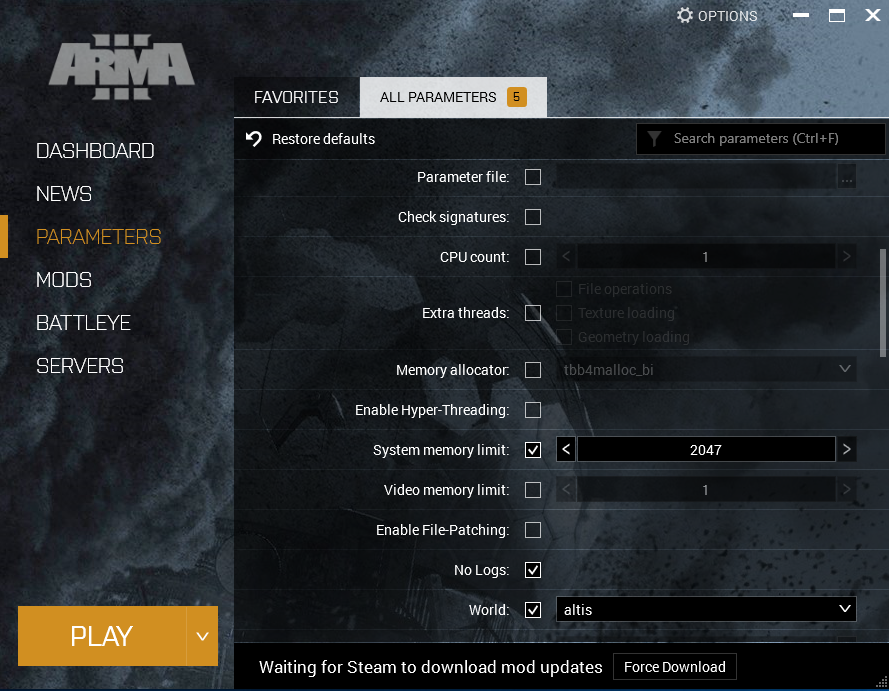Go to Dashboard section
The image size is (889, 691).
tap(95, 151)
